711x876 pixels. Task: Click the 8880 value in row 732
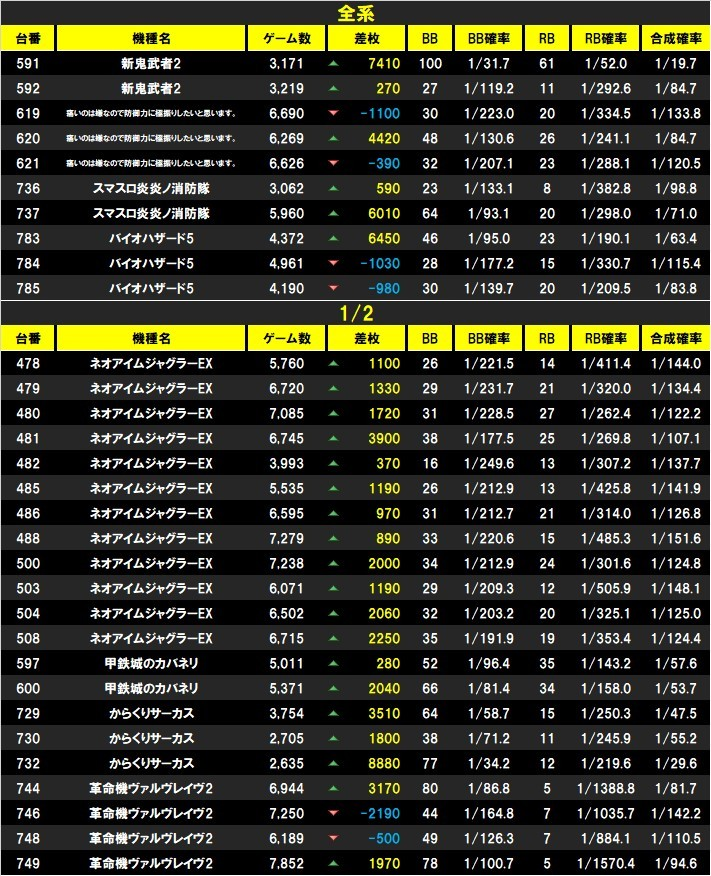coord(384,763)
